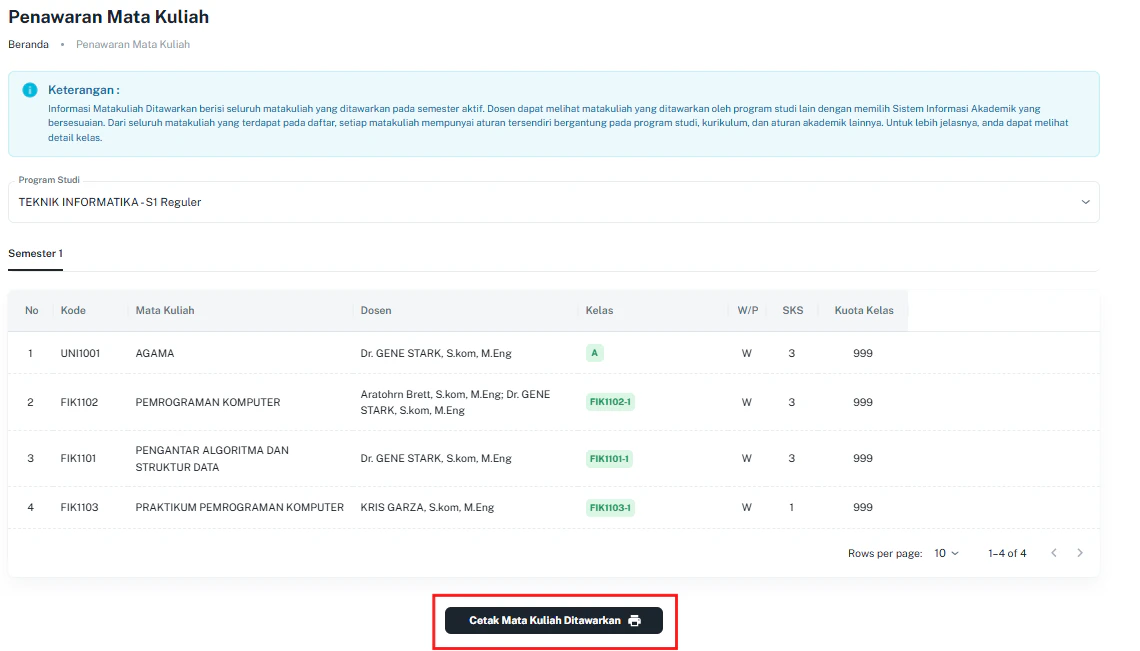Screen dimensions: 1140x651
Task: Click the Dosen column header
Action: [376, 311]
